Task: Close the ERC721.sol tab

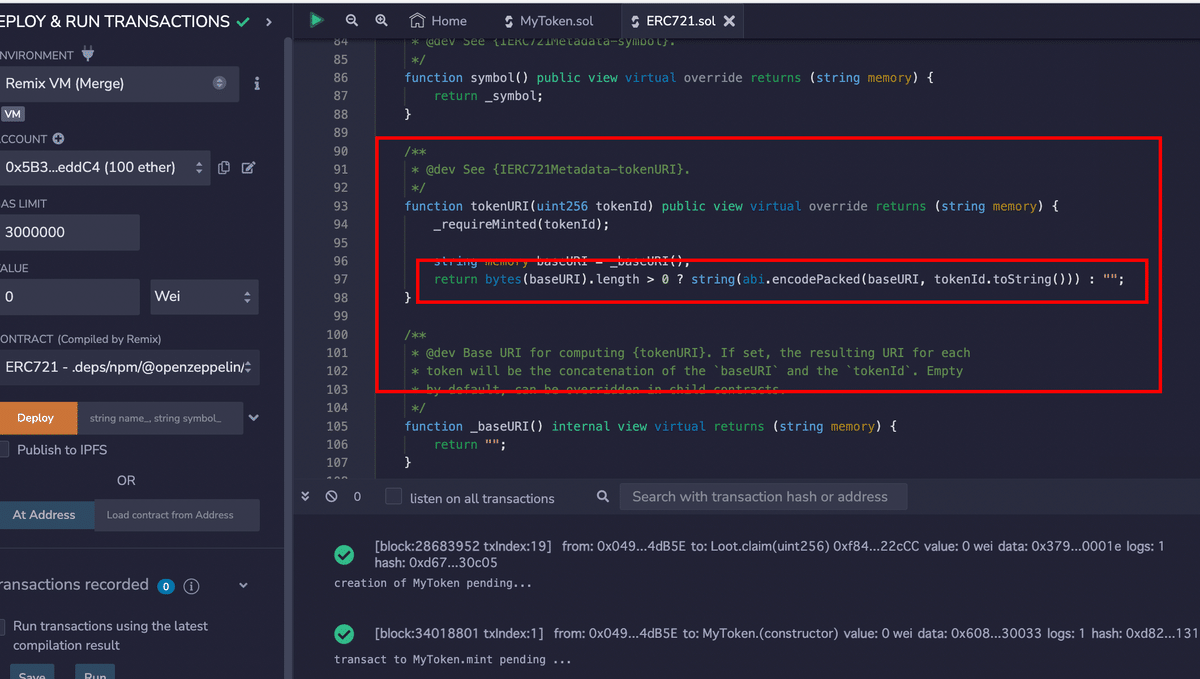Action: [729, 21]
